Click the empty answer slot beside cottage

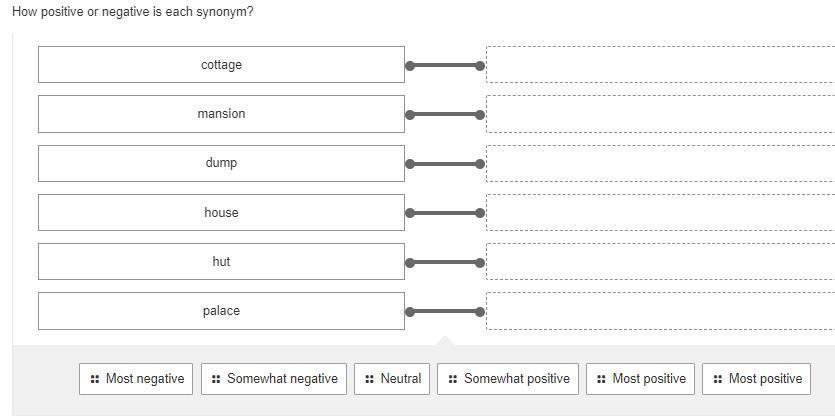coord(660,64)
